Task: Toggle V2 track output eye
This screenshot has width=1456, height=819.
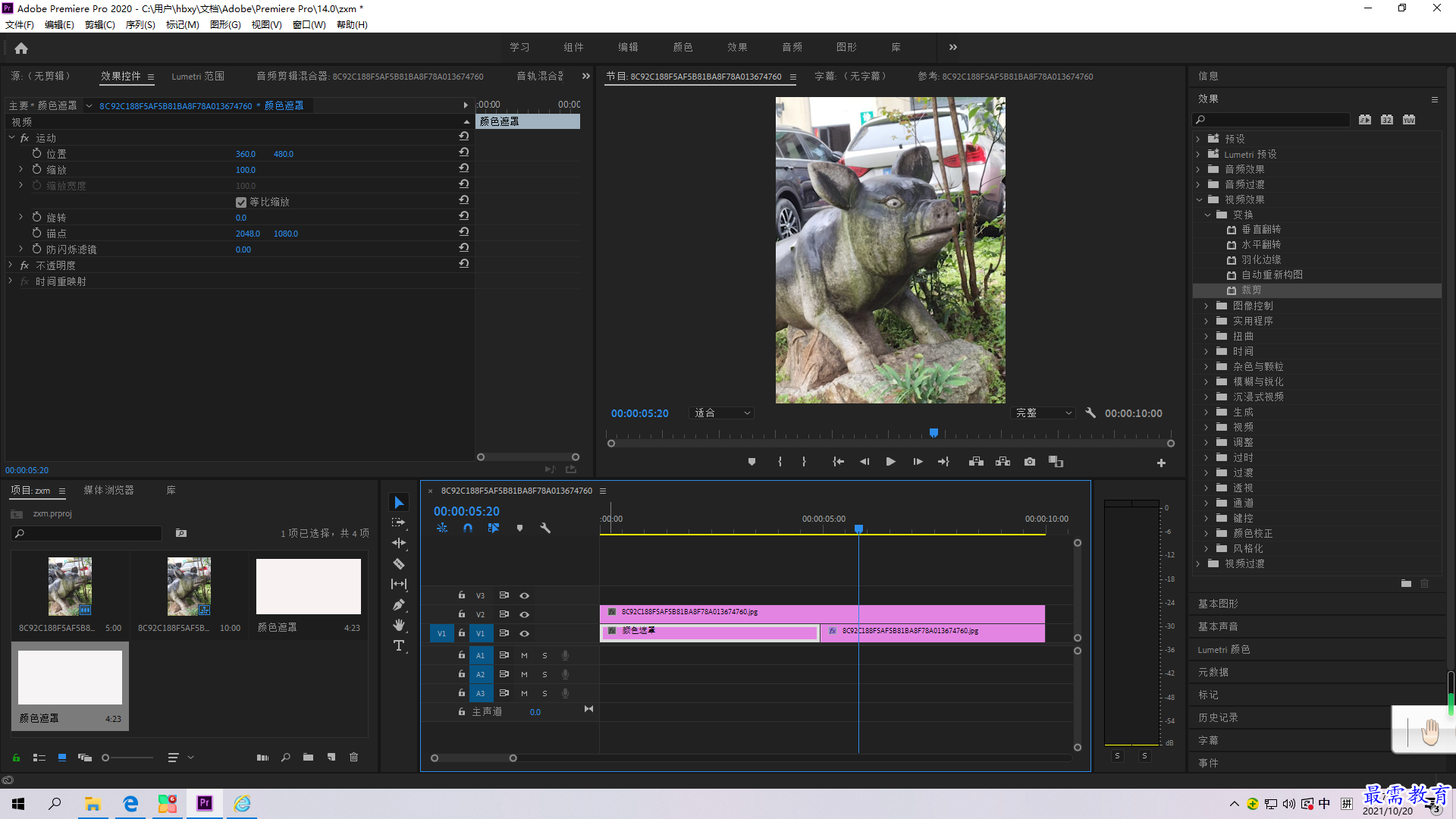Action: click(x=524, y=614)
